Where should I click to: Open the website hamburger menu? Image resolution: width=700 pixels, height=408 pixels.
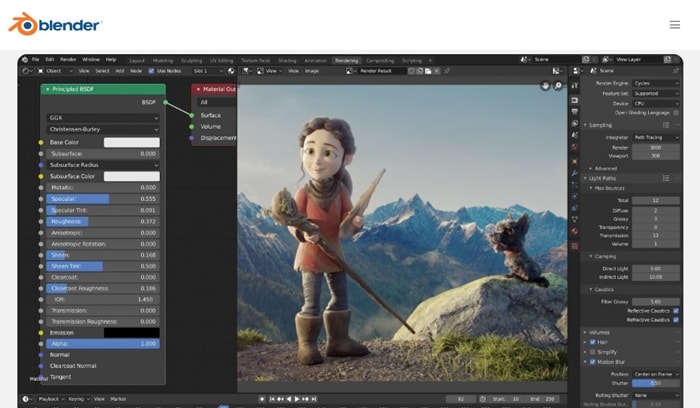675,25
